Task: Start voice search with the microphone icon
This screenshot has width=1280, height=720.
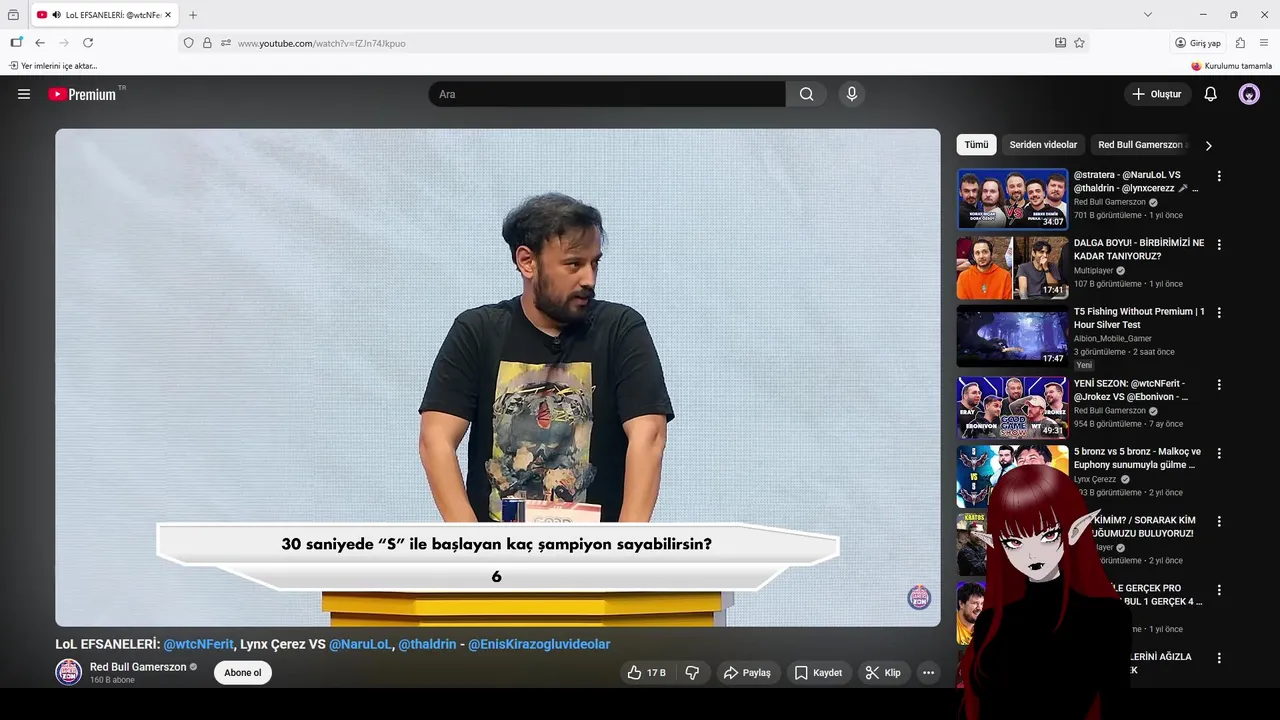Action: coord(852,94)
